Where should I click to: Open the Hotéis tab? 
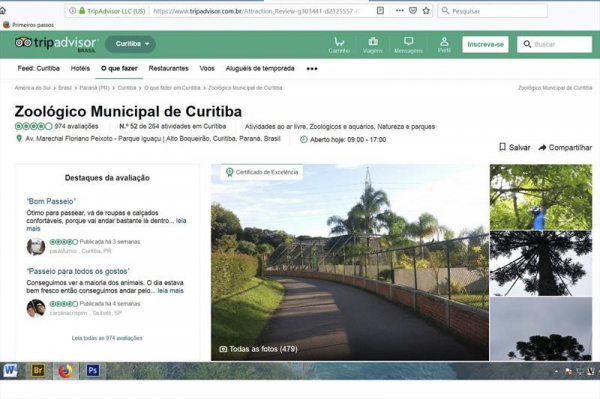80,68
